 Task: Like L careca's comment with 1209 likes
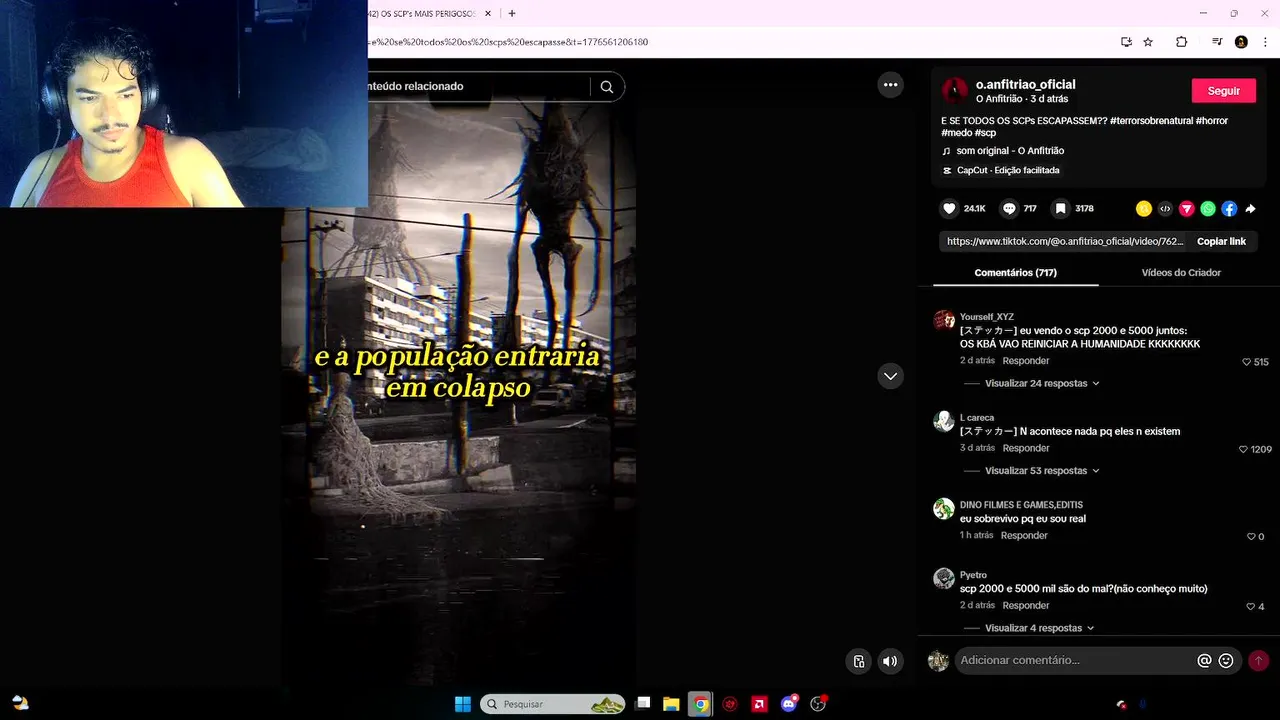point(1244,449)
